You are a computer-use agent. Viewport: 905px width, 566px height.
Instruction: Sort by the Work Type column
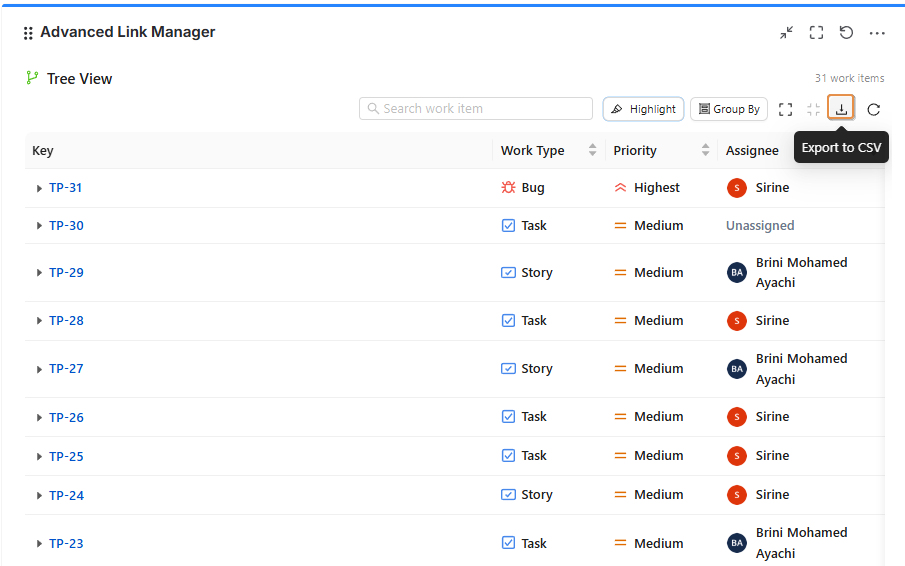[x=592, y=150]
